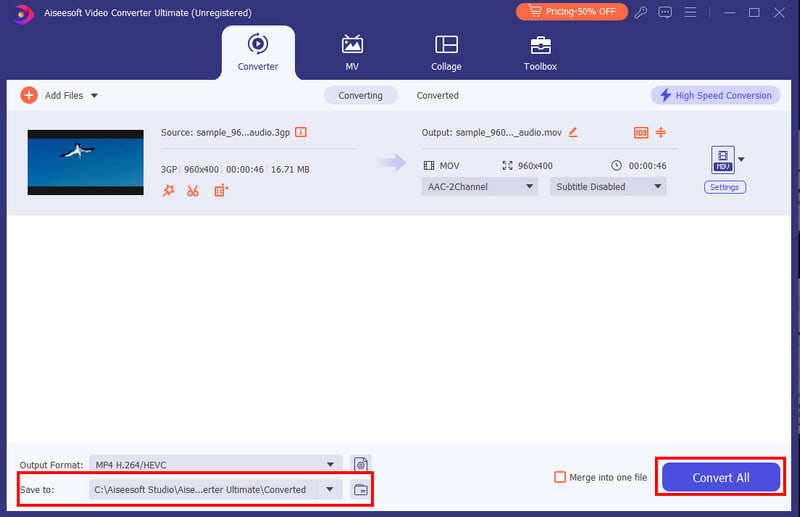This screenshot has width=800, height=517.
Task: Check Merge into one file
Action: [x=560, y=477]
